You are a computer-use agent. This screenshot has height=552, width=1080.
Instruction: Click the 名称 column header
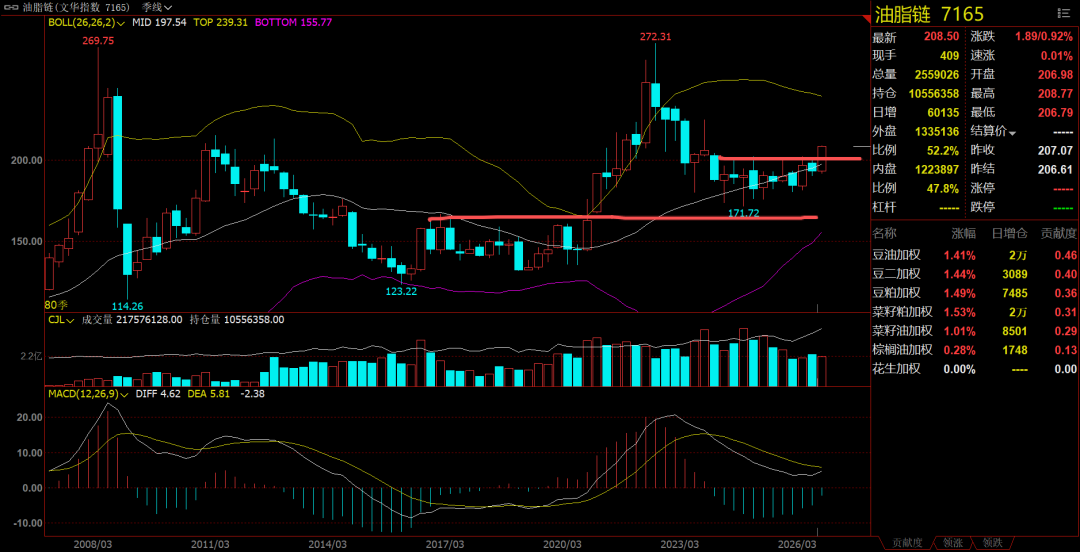coord(884,234)
